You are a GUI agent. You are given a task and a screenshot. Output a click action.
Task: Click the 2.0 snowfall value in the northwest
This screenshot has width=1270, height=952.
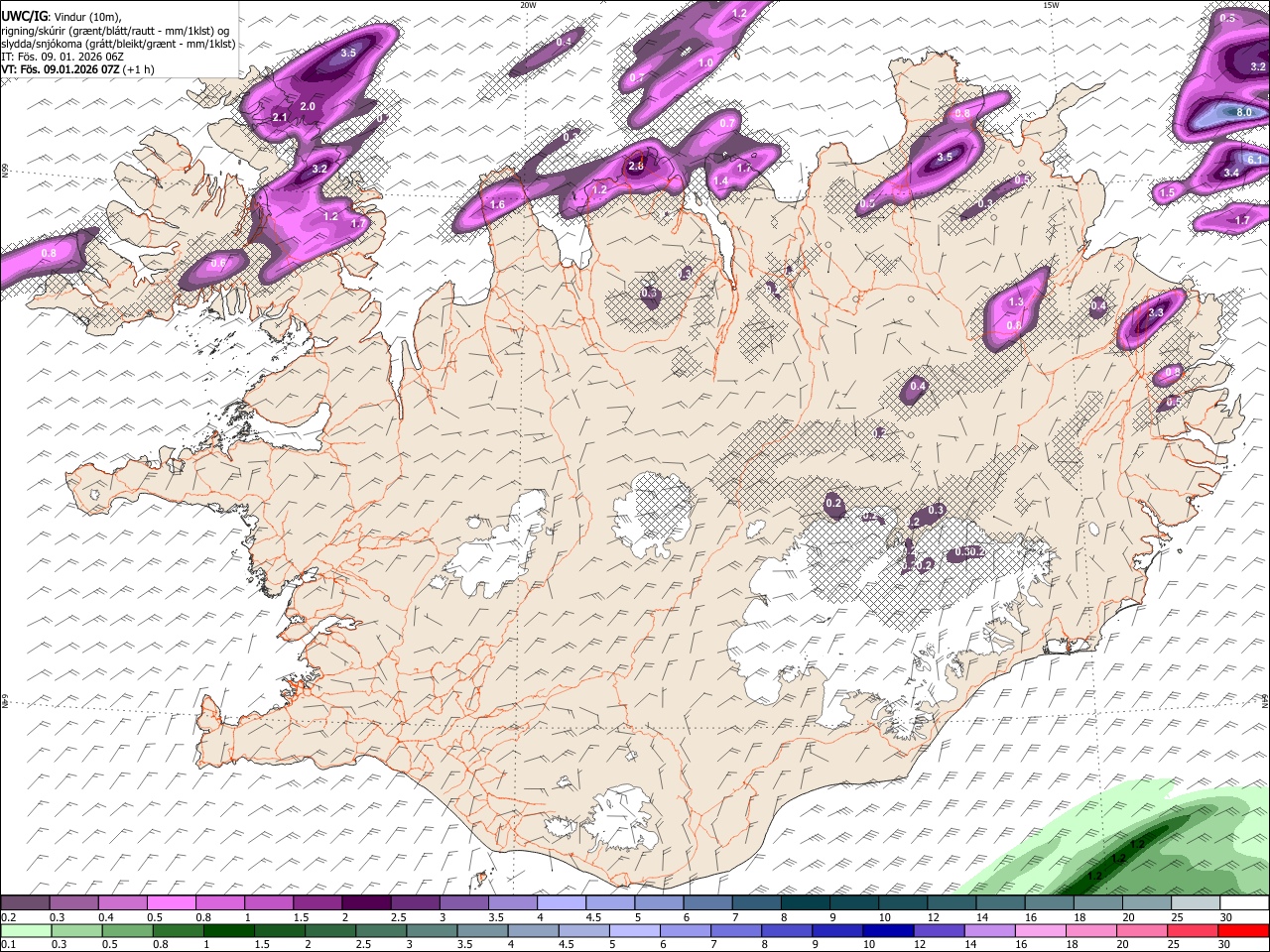(x=308, y=106)
